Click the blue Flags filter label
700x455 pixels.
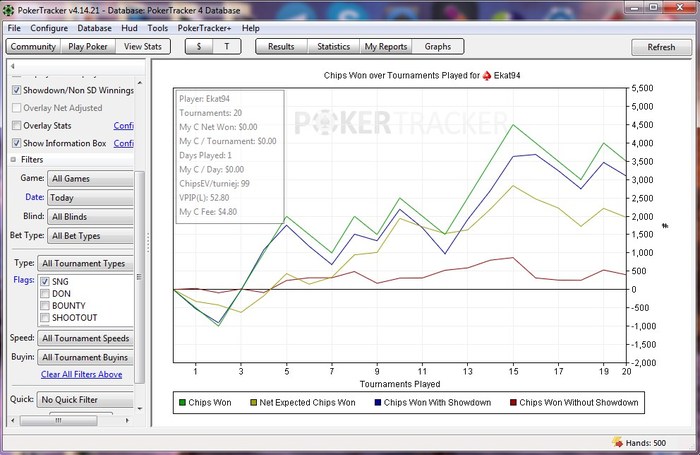24,280
